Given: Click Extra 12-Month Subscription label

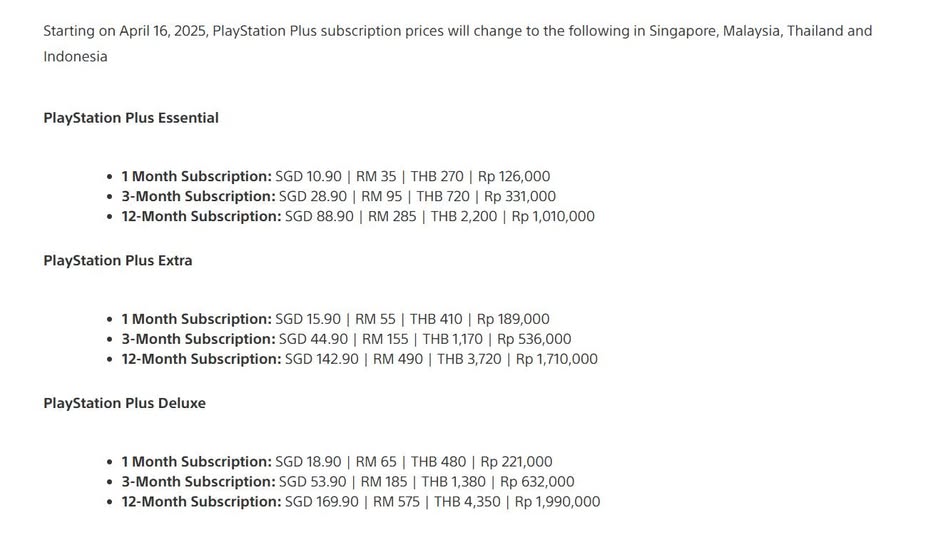Looking at the screenshot, I should [201, 359].
